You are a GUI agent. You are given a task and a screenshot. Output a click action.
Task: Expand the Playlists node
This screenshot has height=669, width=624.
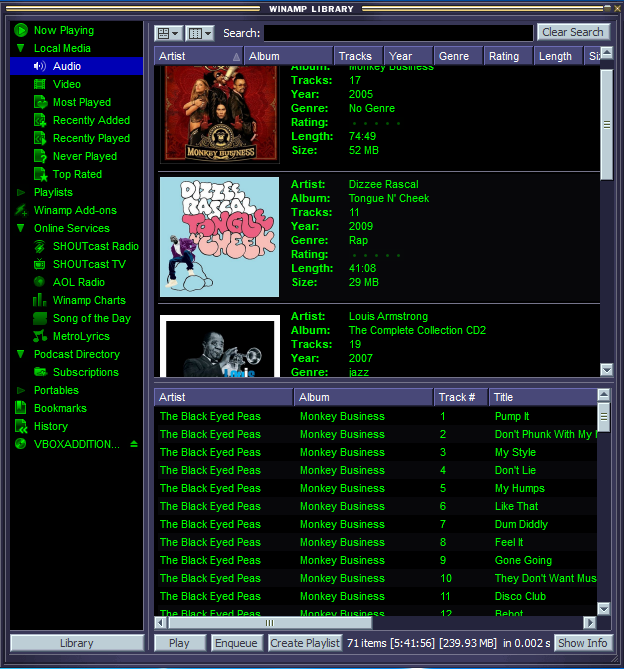point(20,192)
